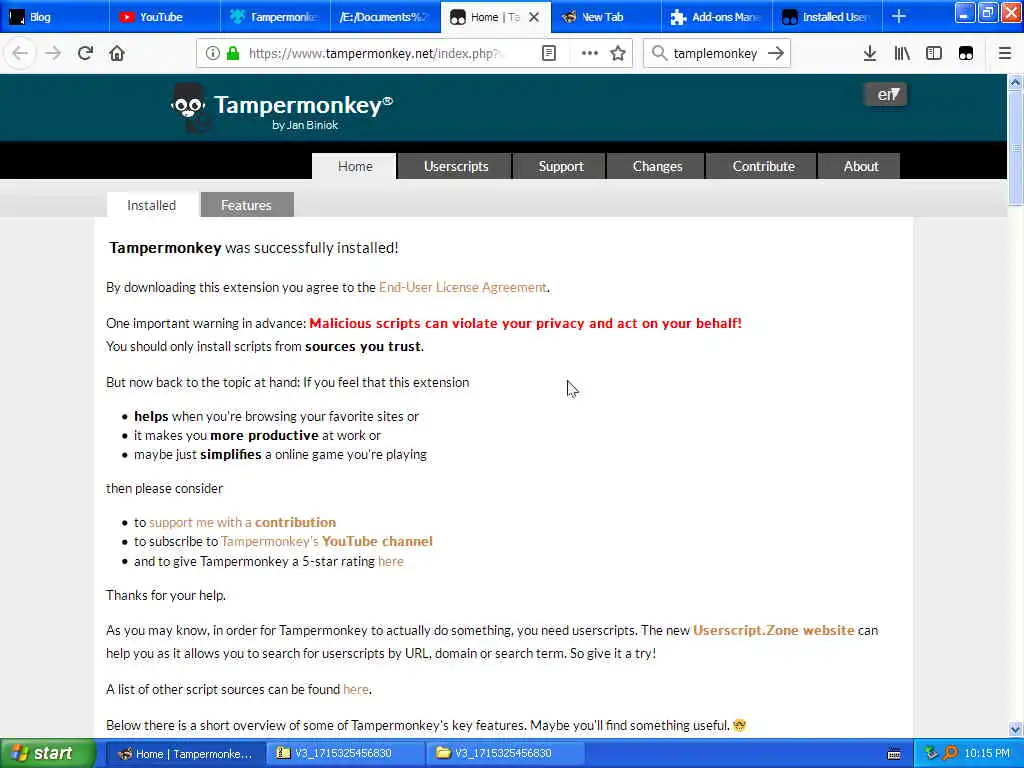This screenshot has width=1024, height=768.
Task: Click the keyboard icon in taskbar
Action: coord(894,754)
